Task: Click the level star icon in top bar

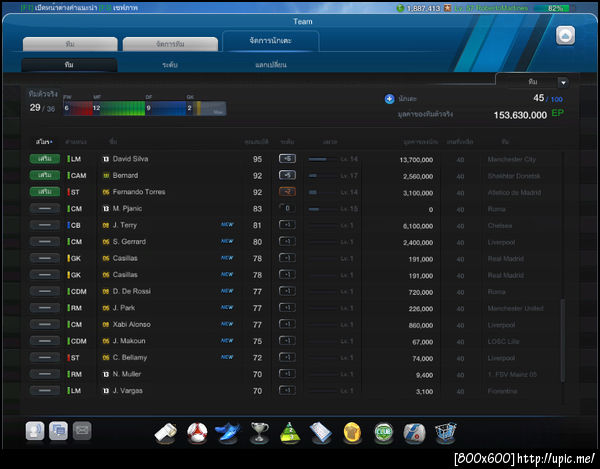Action: 447,8
